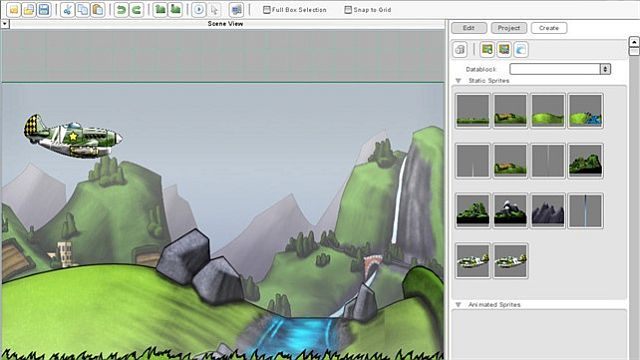Click the Datablock input field
The width and height of the screenshot is (640, 360).
tap(555, 69)
